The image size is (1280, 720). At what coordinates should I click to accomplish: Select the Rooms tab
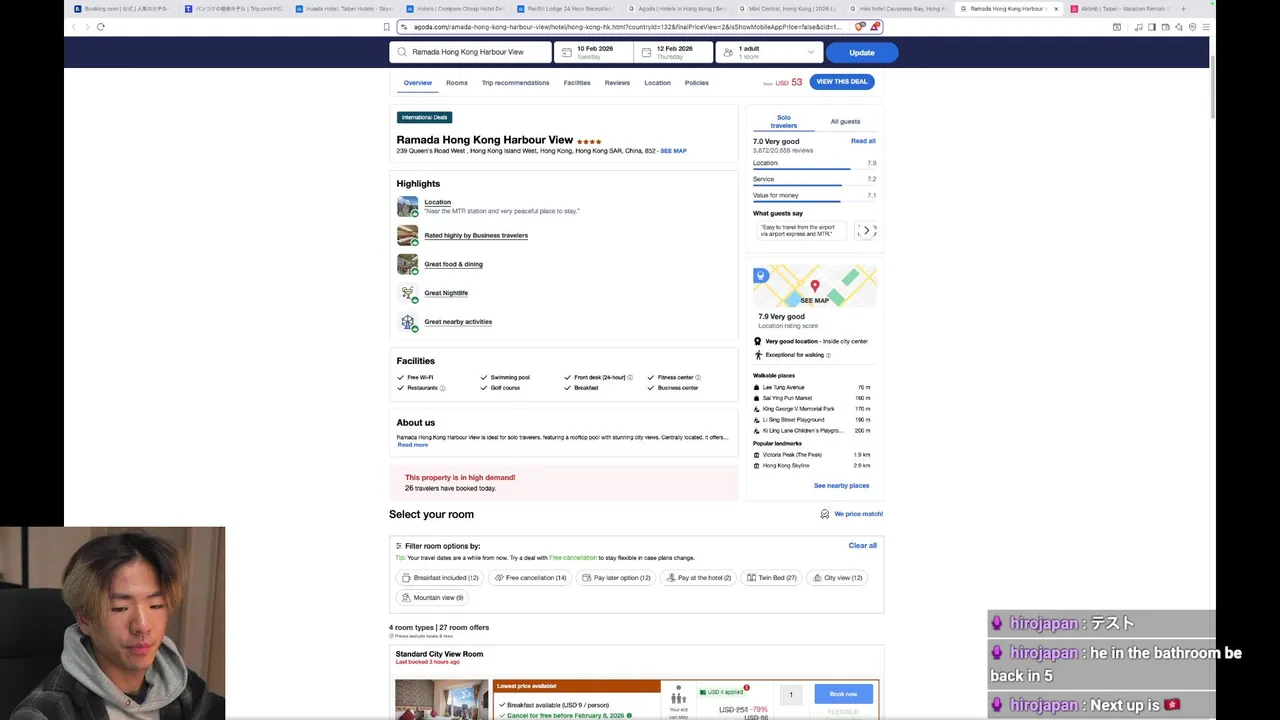click(x=457, y=83)
